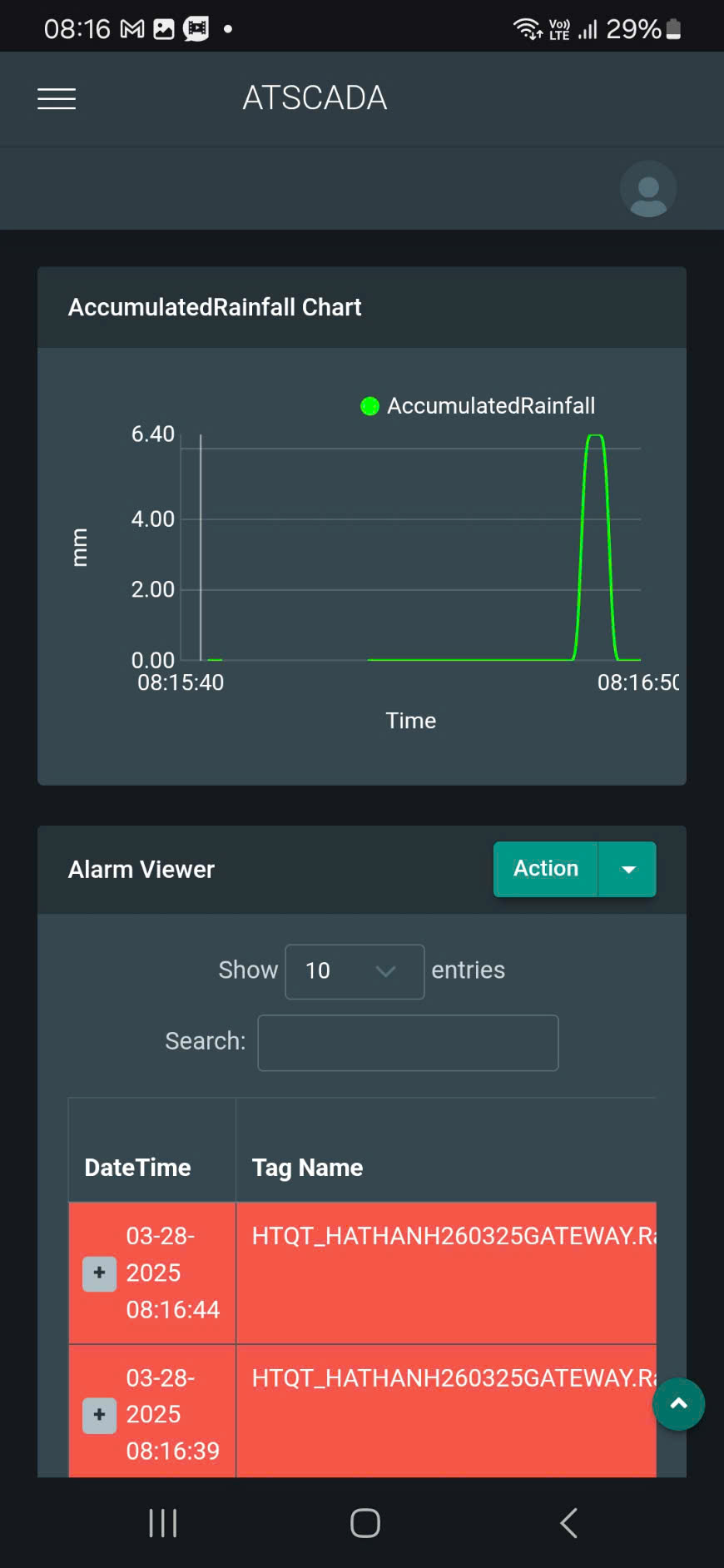
Task: Tap the ATSCADA title link
Action: tap(315, 98)
